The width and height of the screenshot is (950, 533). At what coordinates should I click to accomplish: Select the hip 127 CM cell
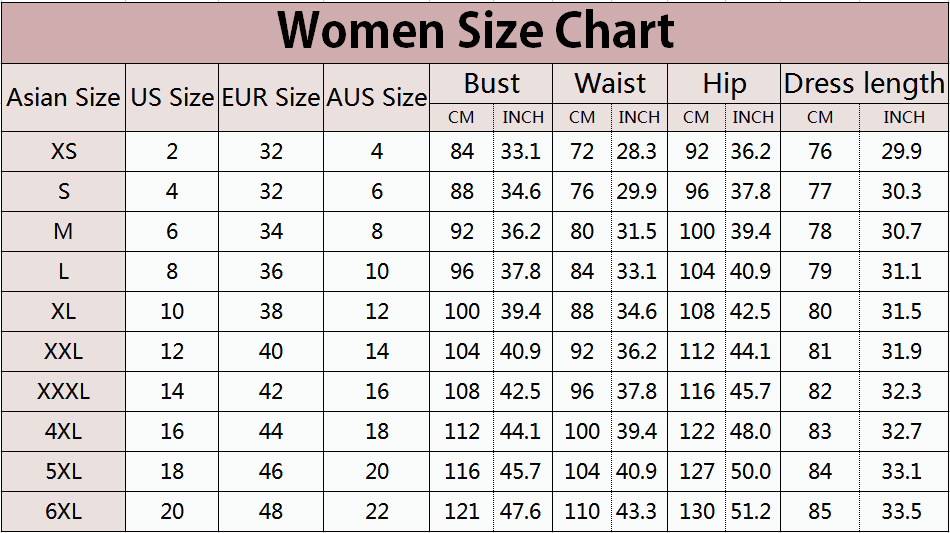point(697,472)
